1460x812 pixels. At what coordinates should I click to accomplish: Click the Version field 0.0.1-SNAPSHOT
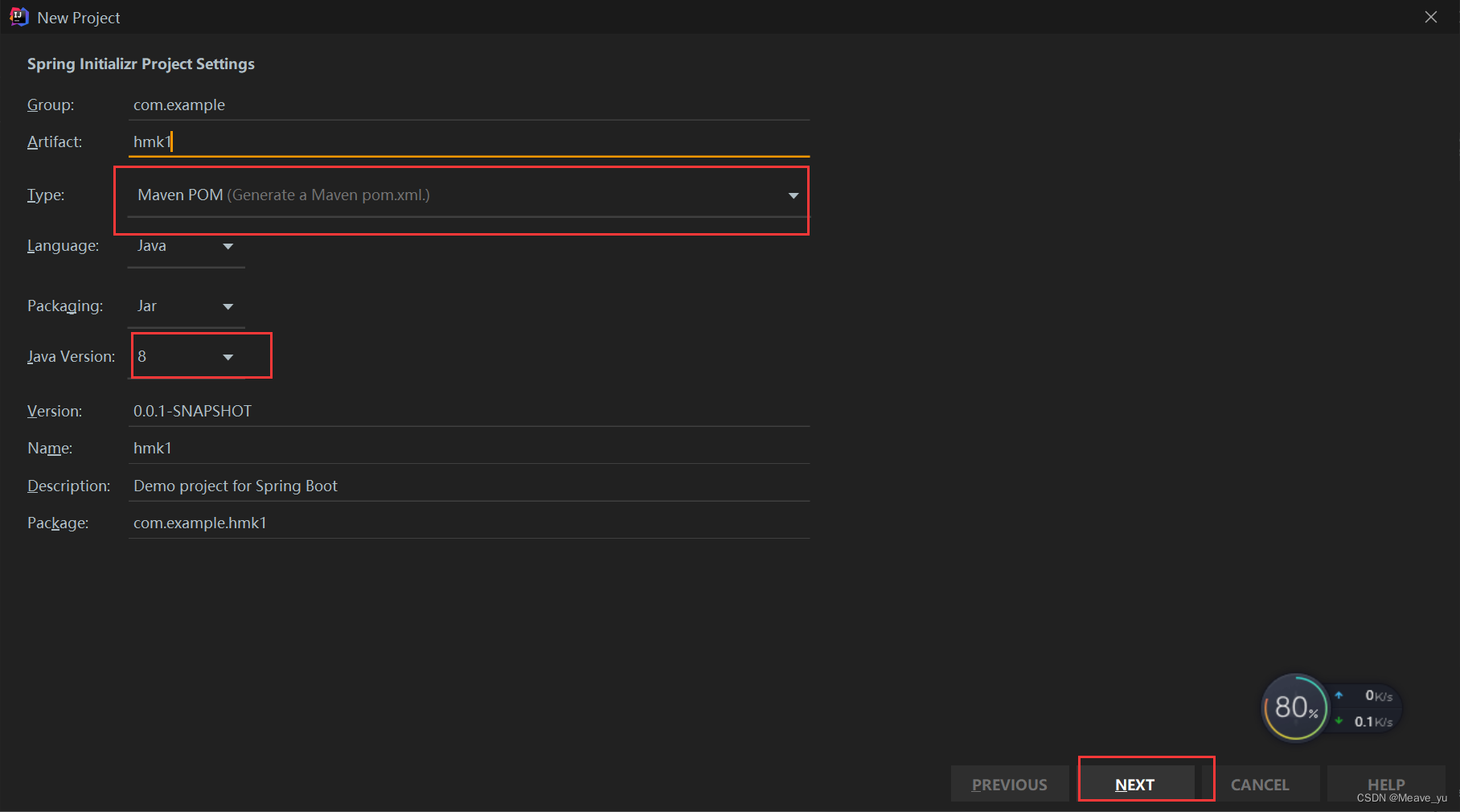pyautogui.click(x=469, y=411)
